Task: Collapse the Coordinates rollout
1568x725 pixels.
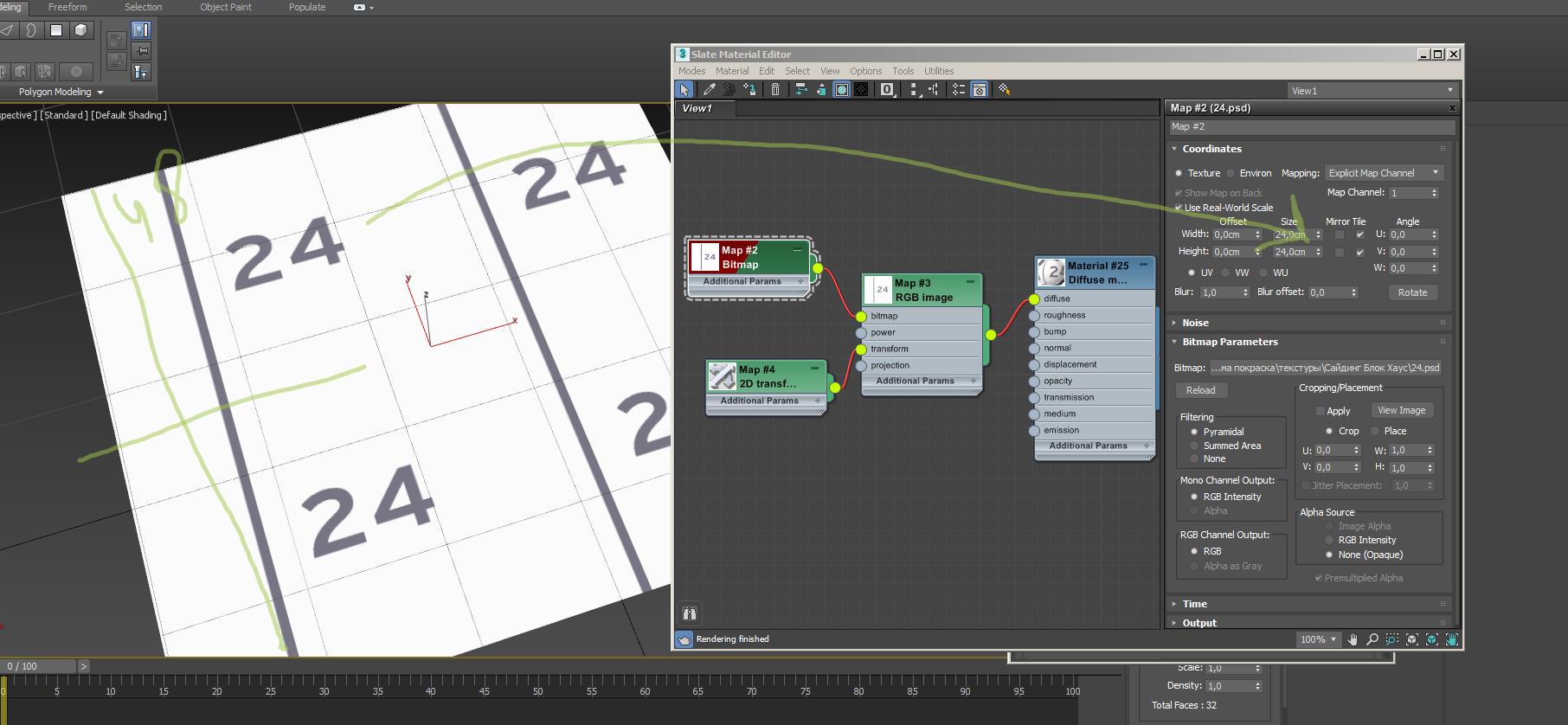Action: 1211,149
